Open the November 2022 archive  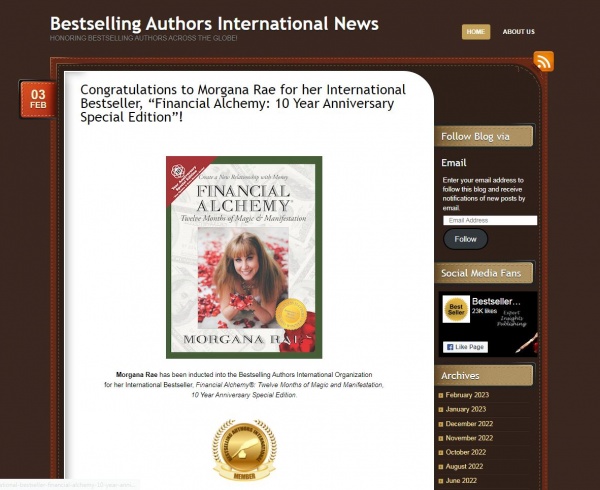tap(469, 438)
